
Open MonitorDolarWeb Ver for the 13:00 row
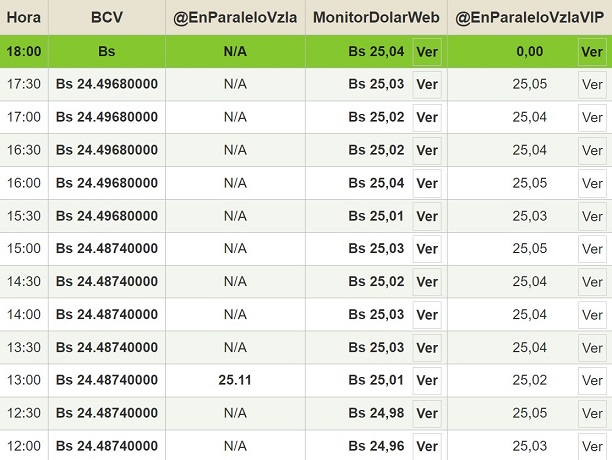(x=427, y=381)
